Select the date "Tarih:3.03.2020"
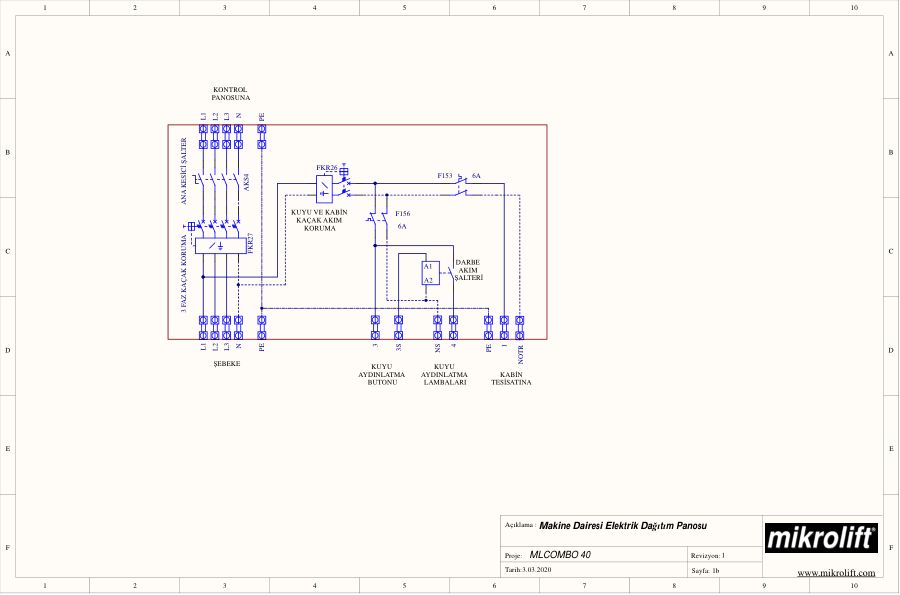The width and height of the screenshot is (900, 595). coord(528,570)
